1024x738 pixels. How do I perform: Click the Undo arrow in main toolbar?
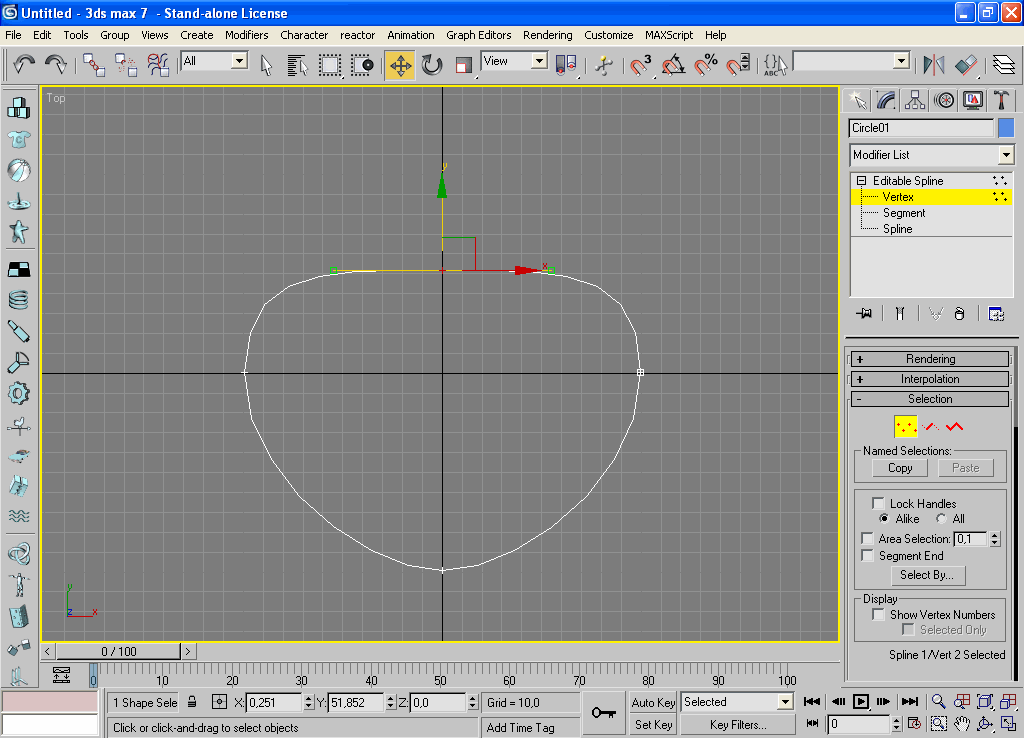click(24, 65)
